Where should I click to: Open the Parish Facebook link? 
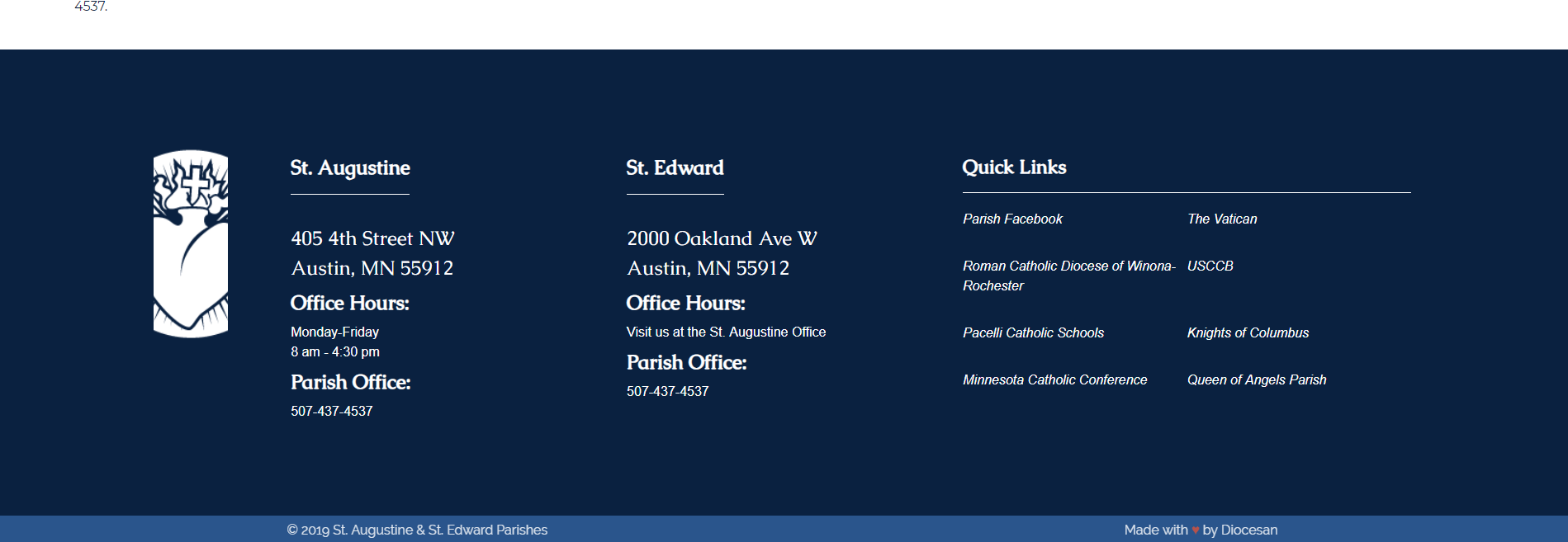(x=1012, y=219)
